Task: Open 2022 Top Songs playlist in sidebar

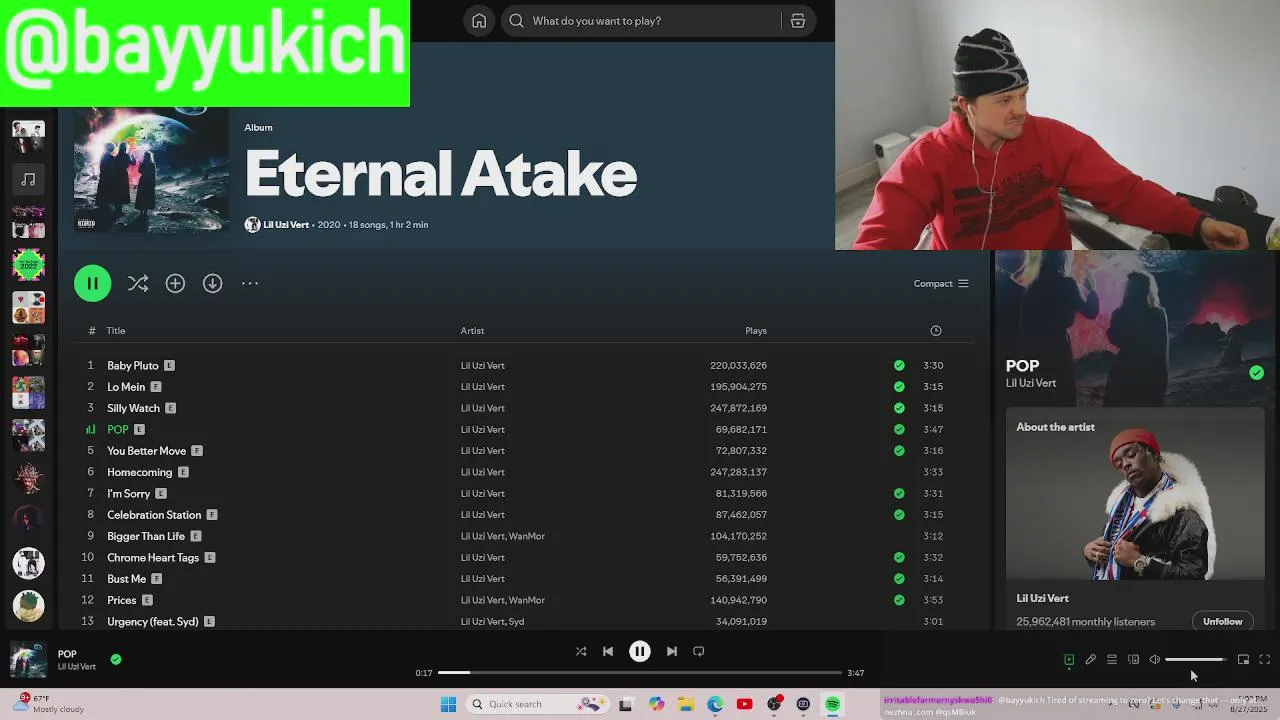Action: pyautogui.click(x=28, y=265)
